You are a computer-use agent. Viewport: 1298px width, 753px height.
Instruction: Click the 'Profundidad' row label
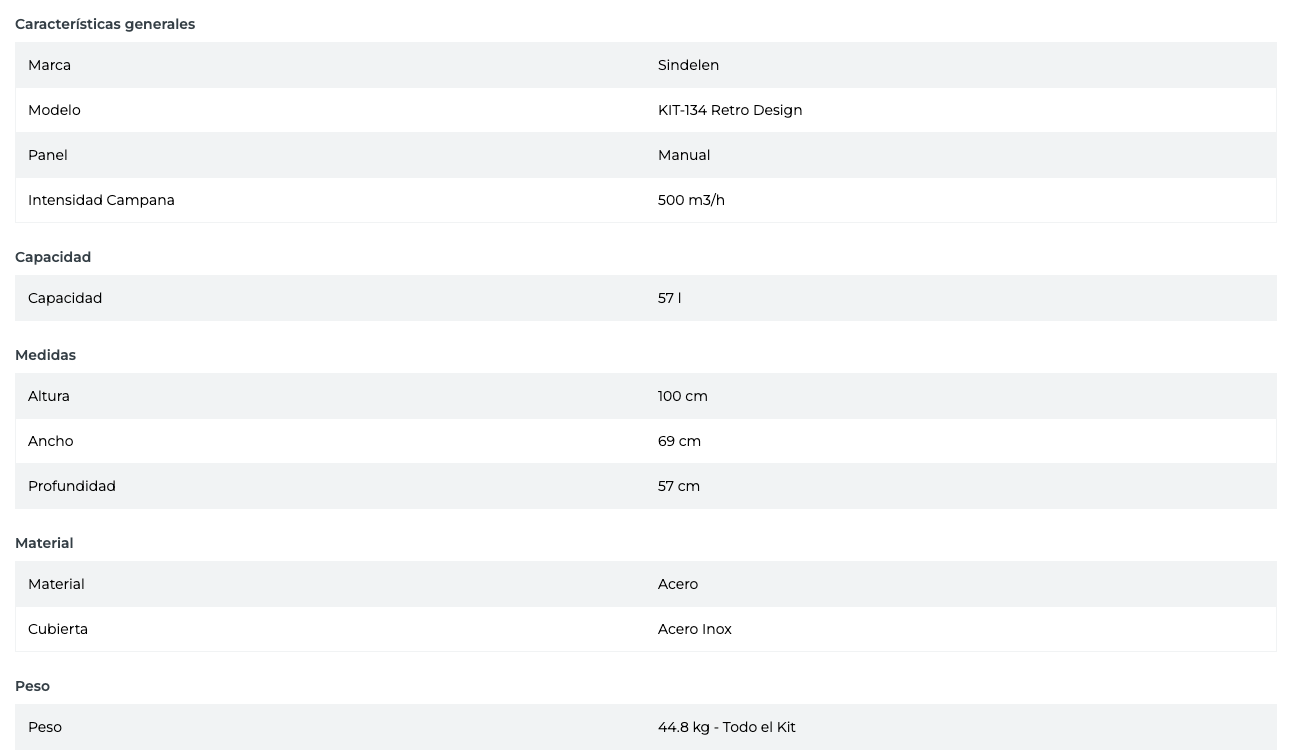tap(72, 486)
